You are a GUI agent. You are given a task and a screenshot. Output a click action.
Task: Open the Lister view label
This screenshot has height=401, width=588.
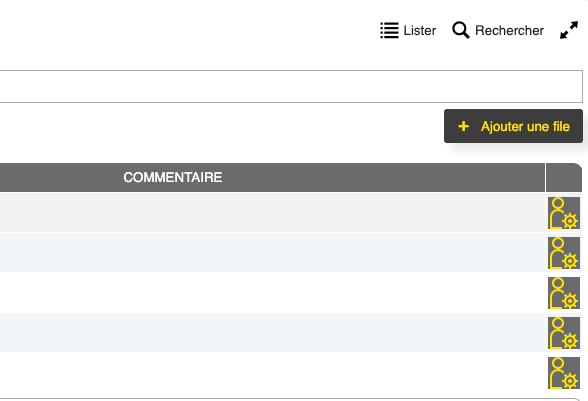coord(420,30)
